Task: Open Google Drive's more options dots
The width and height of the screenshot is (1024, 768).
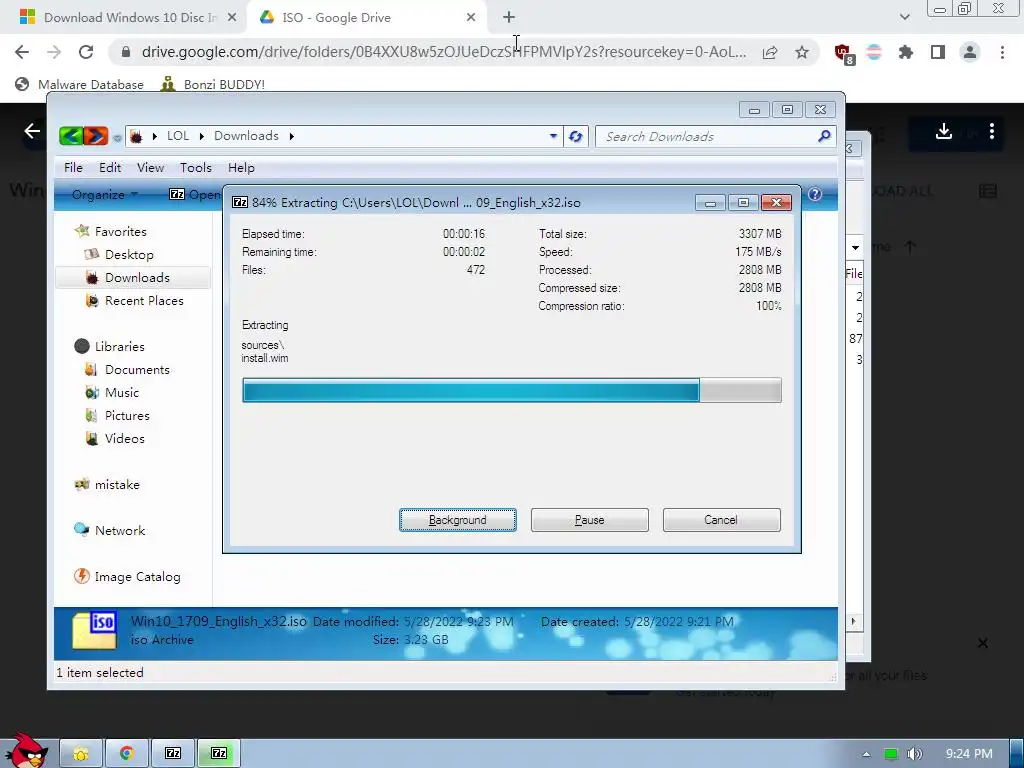Action: tap(992, 131)
